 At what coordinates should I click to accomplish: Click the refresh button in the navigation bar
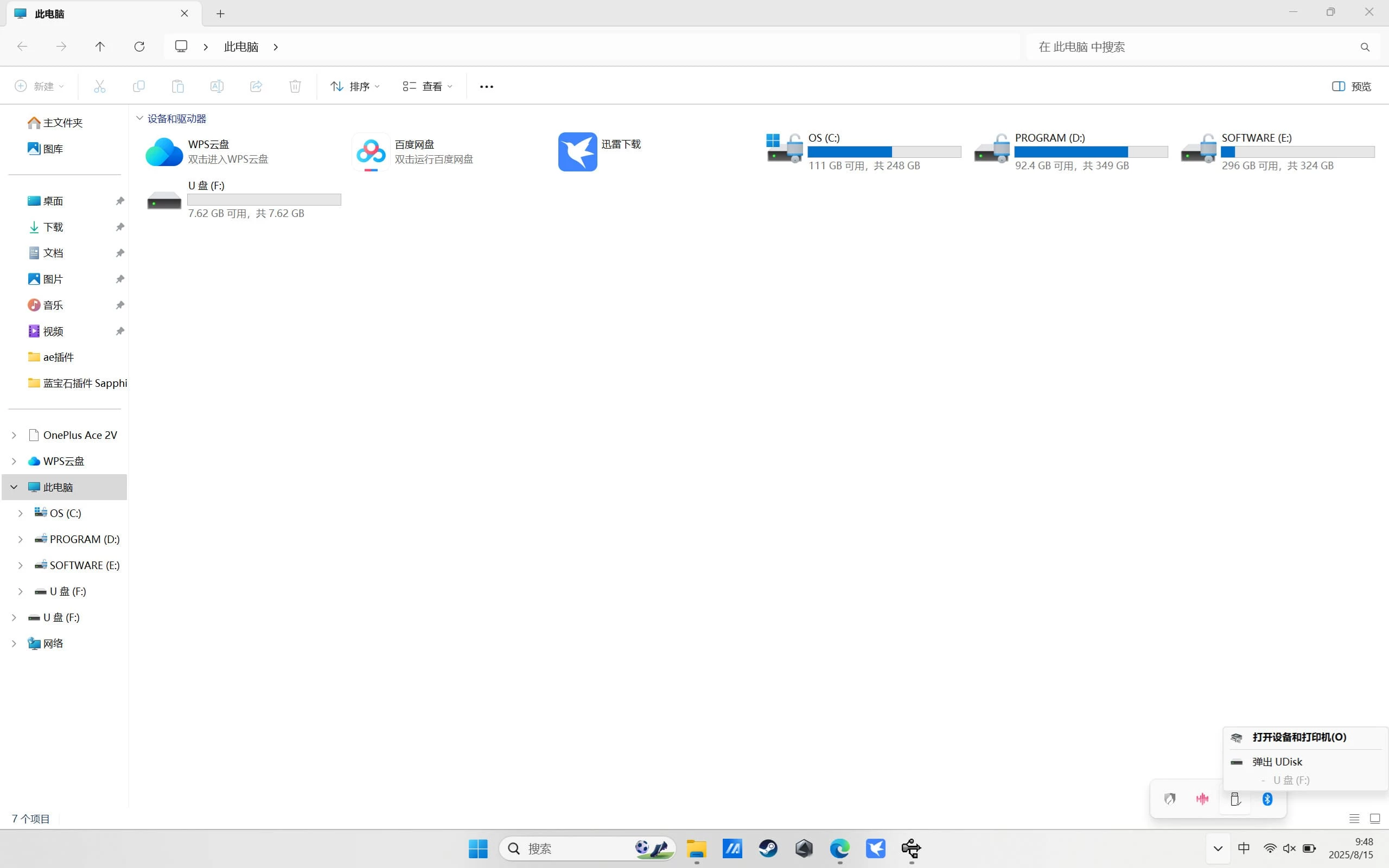(x=139, y=47)
